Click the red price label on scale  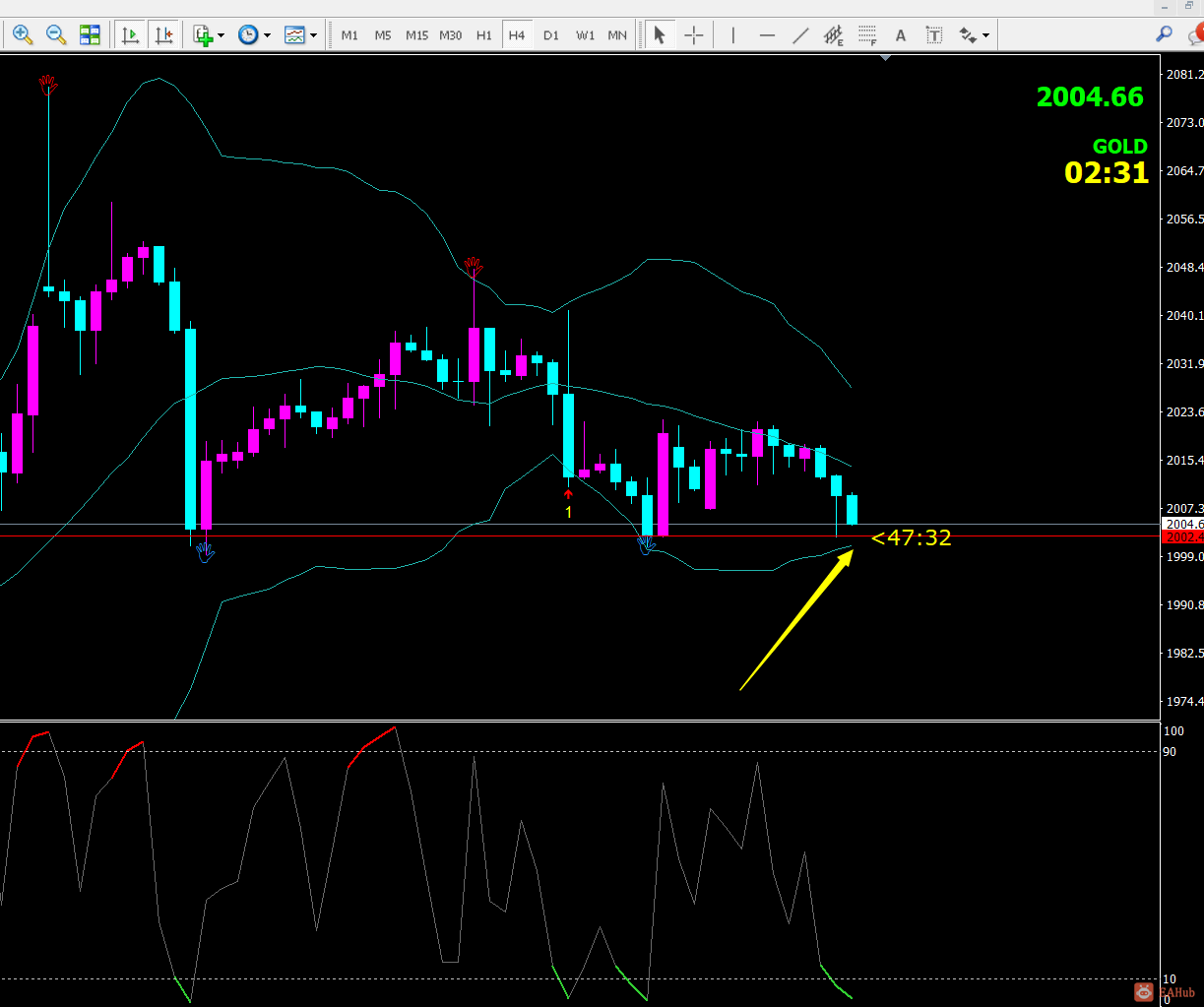tap(1182, 536)
